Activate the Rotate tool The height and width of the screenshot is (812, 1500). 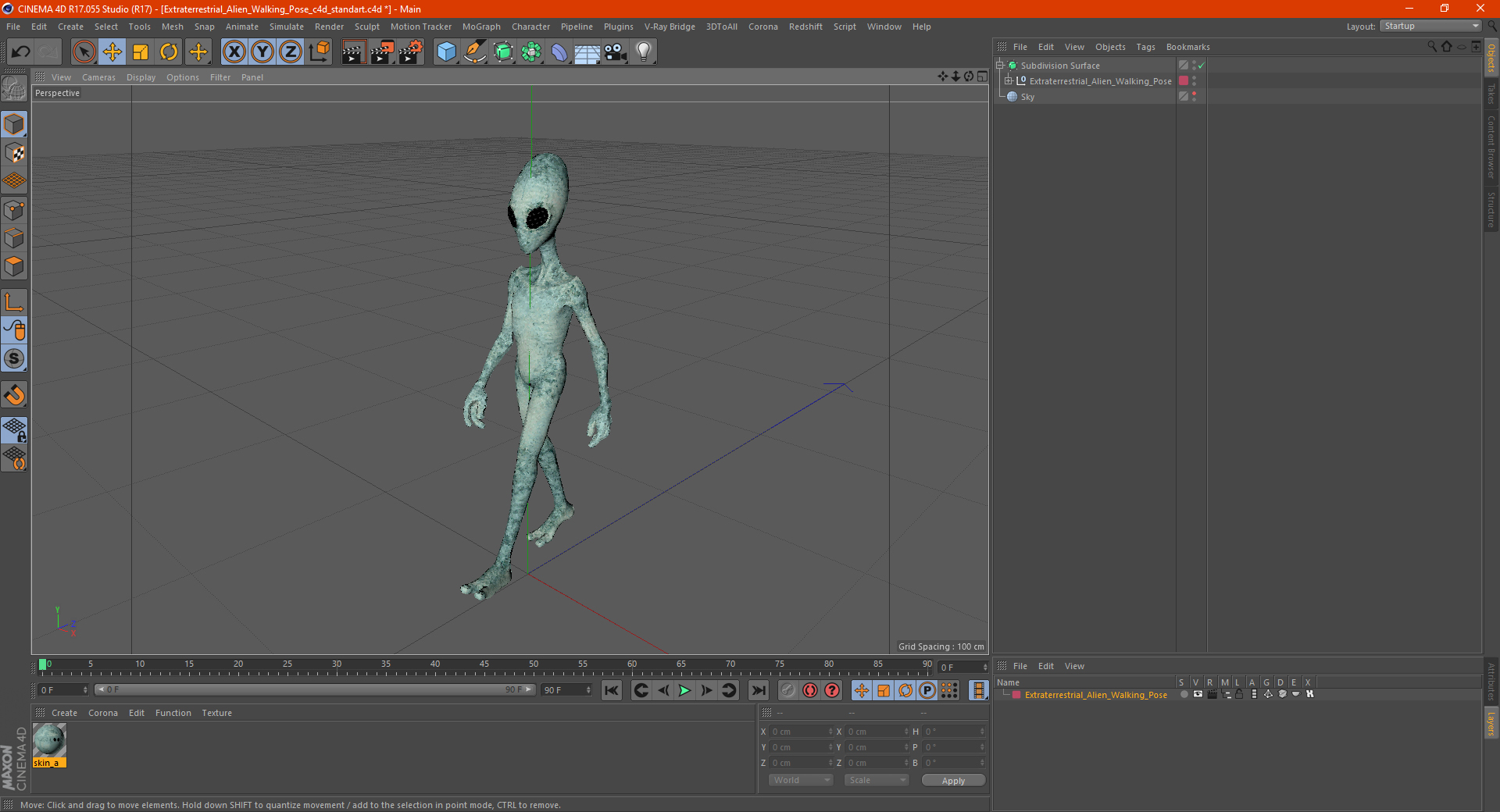coord(169,52)
